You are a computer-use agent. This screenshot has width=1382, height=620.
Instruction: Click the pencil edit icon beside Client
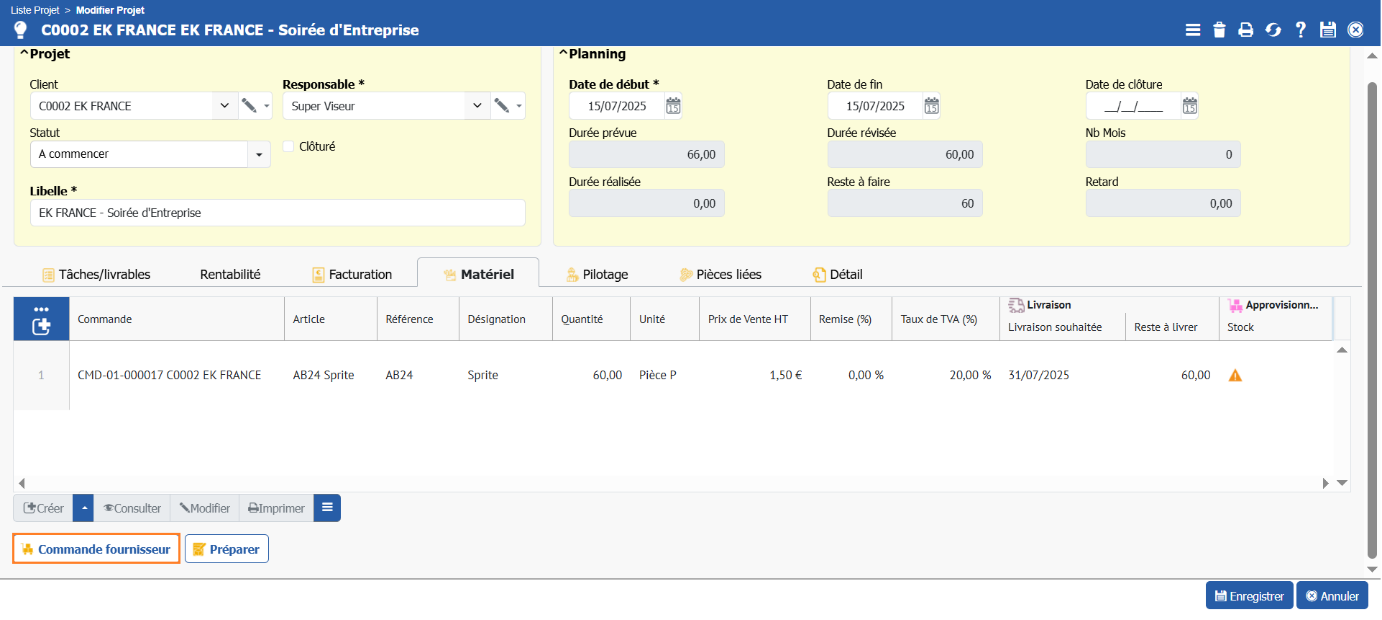(x=249, y=106)
